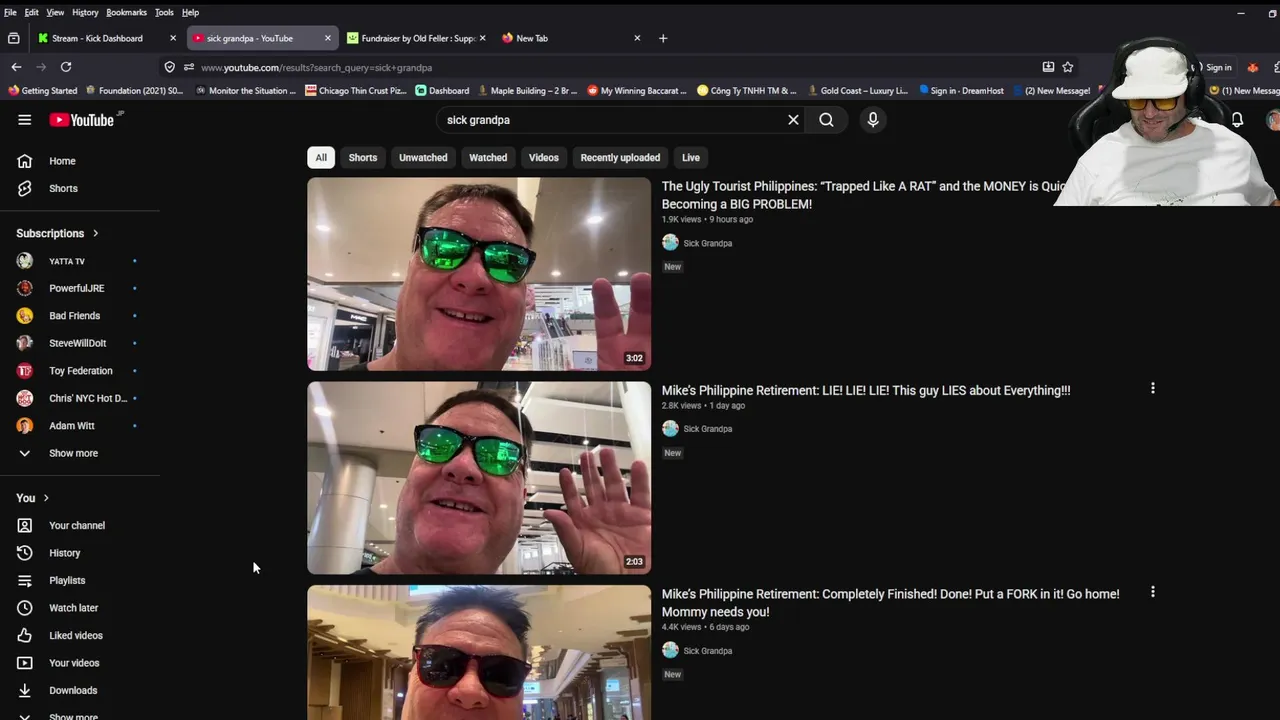
Task: Reload the page
Action: [x=66, y=67]
